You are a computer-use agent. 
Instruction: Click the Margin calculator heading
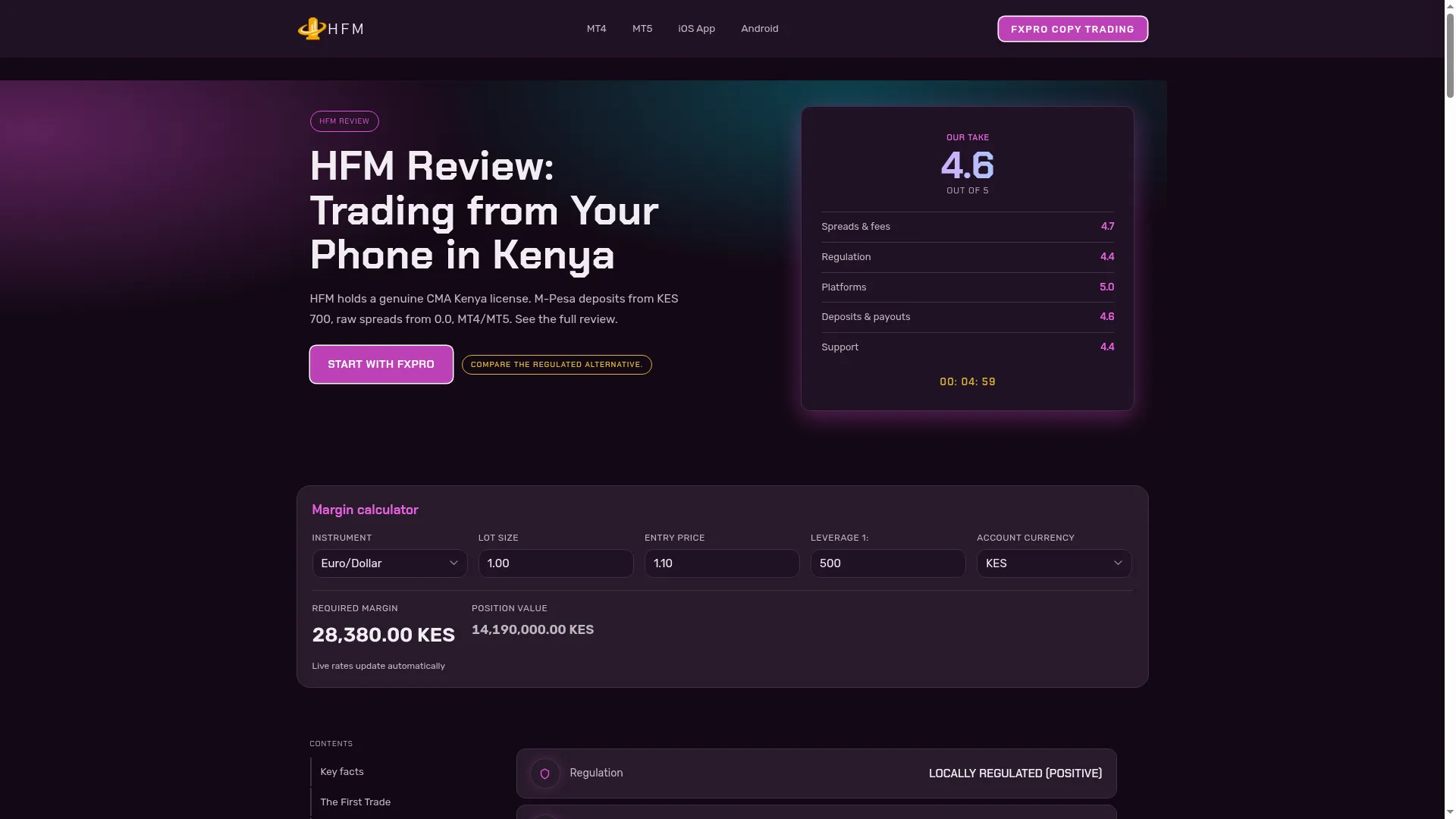click(x=365, y=510)
